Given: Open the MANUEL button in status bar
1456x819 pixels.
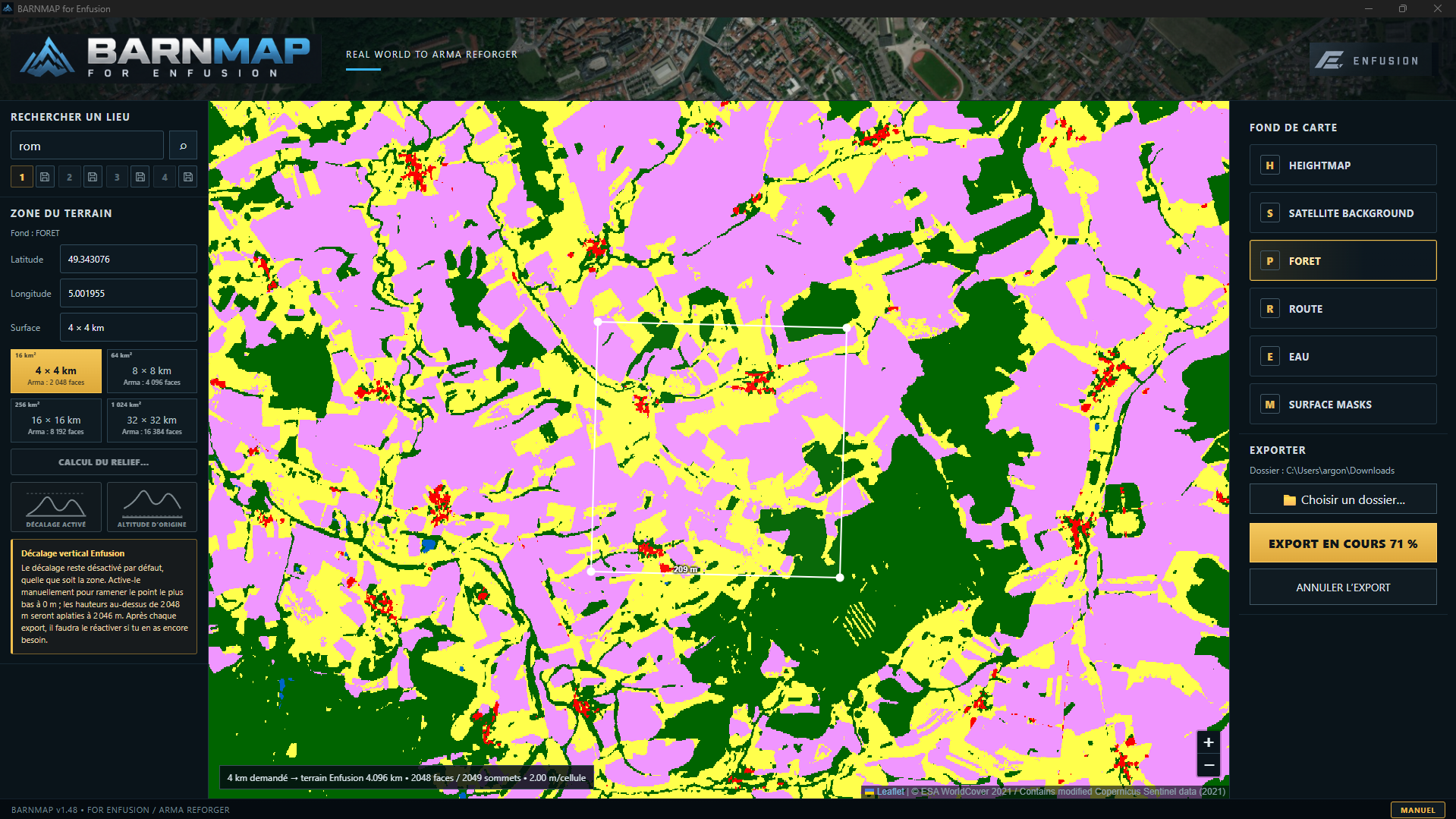Looking at the screenshot, I should click(1417, 810).
